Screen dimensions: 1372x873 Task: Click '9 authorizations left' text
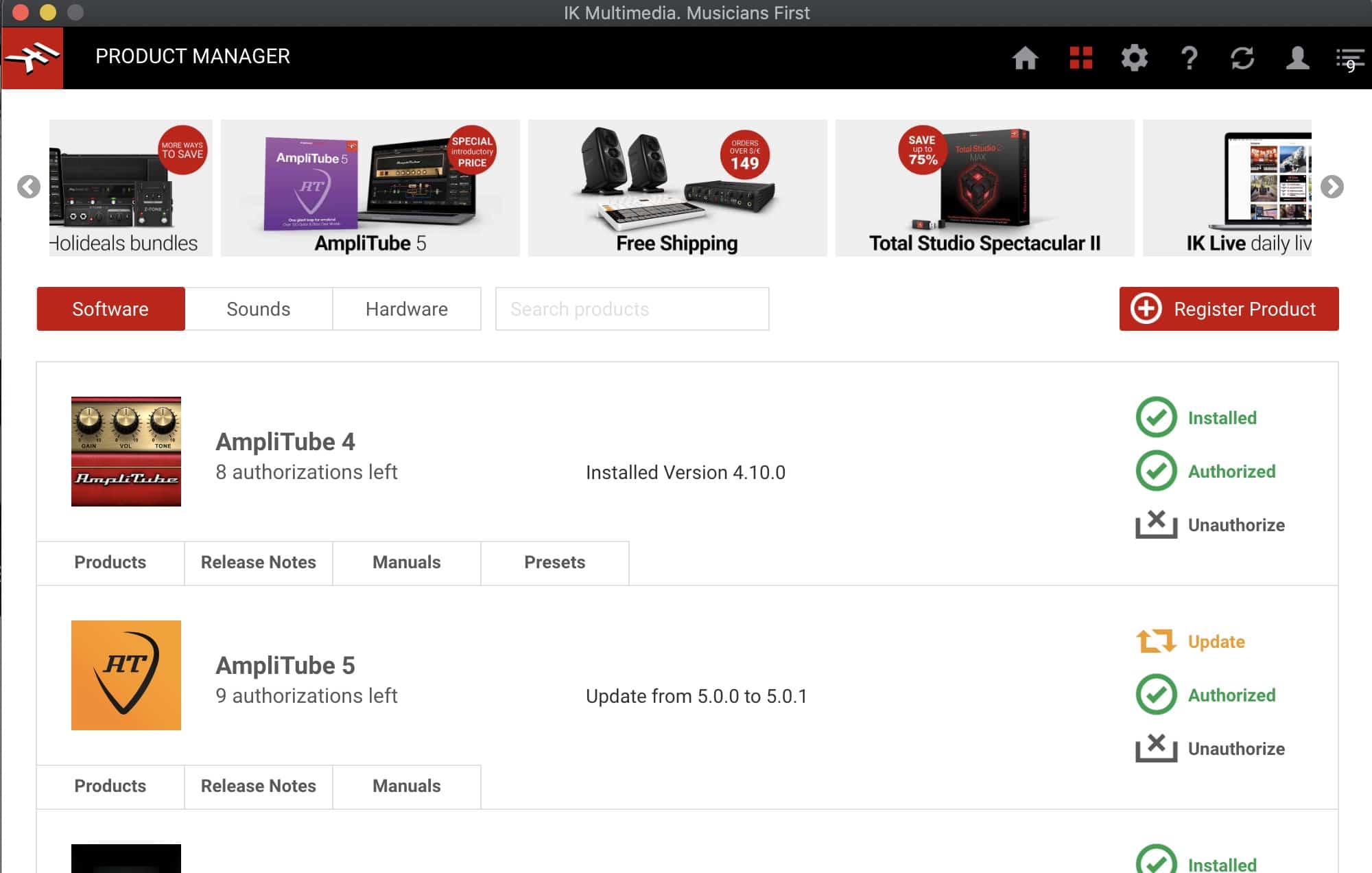(307, 696)
